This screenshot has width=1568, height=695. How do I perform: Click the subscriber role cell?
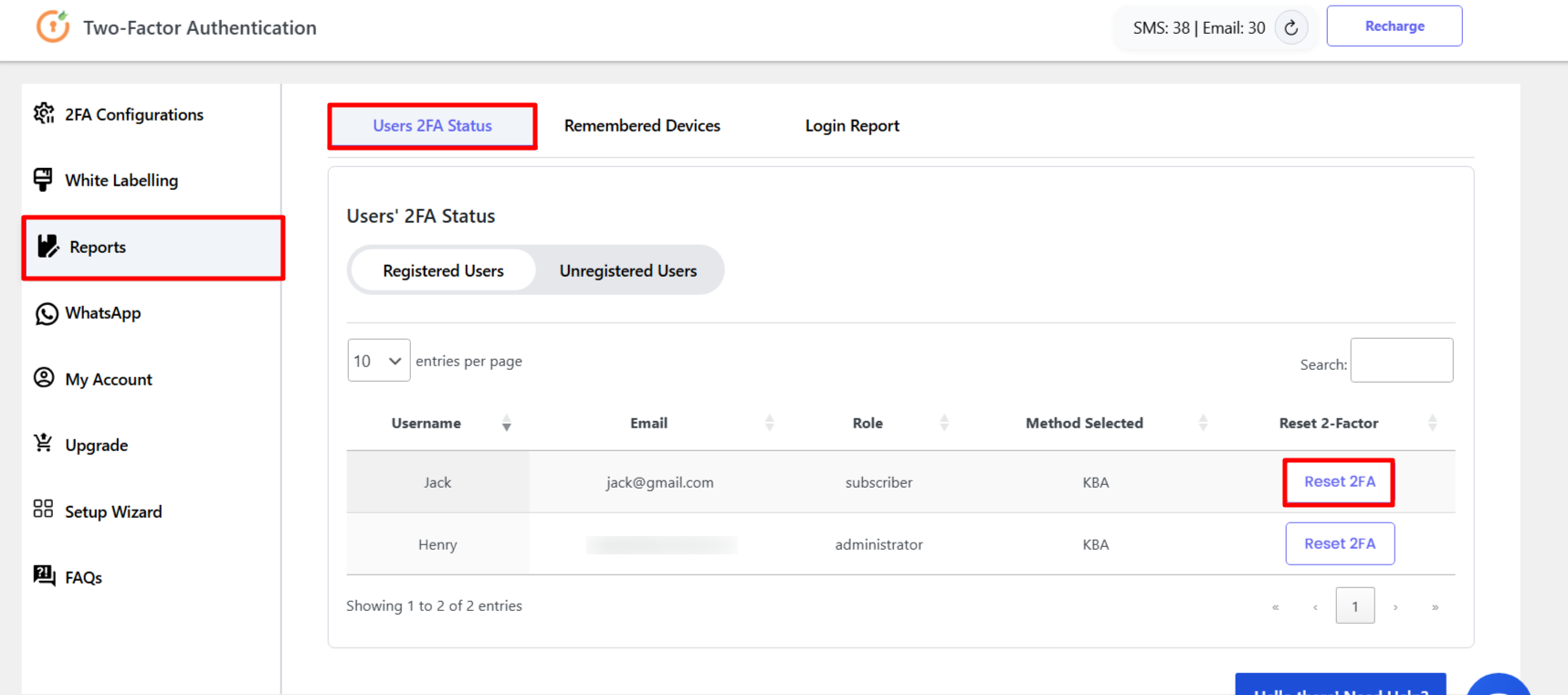coord(879,482)
